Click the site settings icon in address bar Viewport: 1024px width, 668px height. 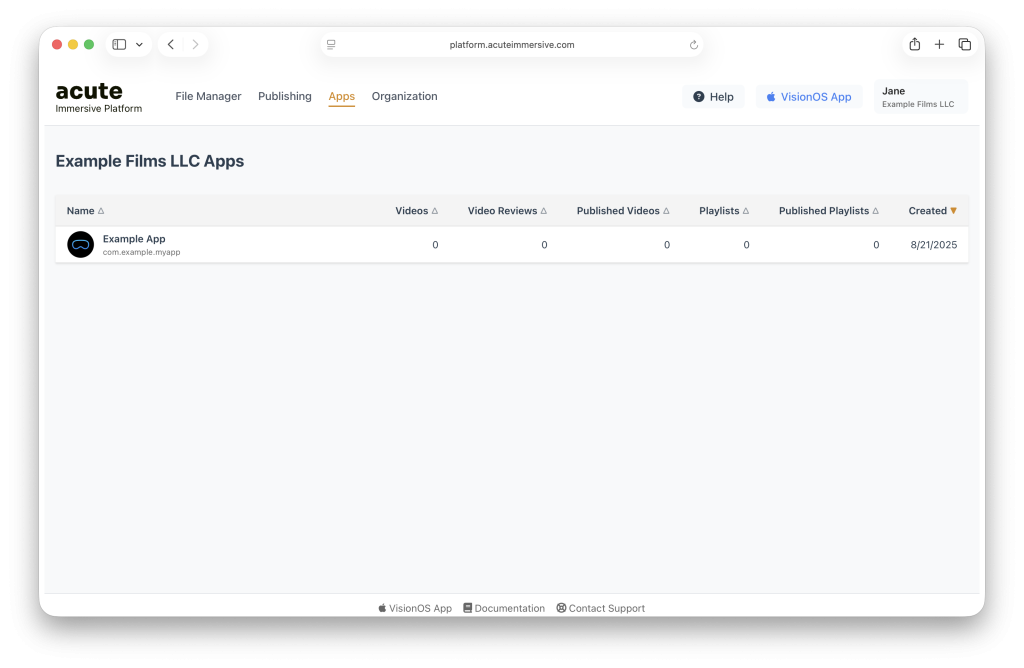click(331, 45)
